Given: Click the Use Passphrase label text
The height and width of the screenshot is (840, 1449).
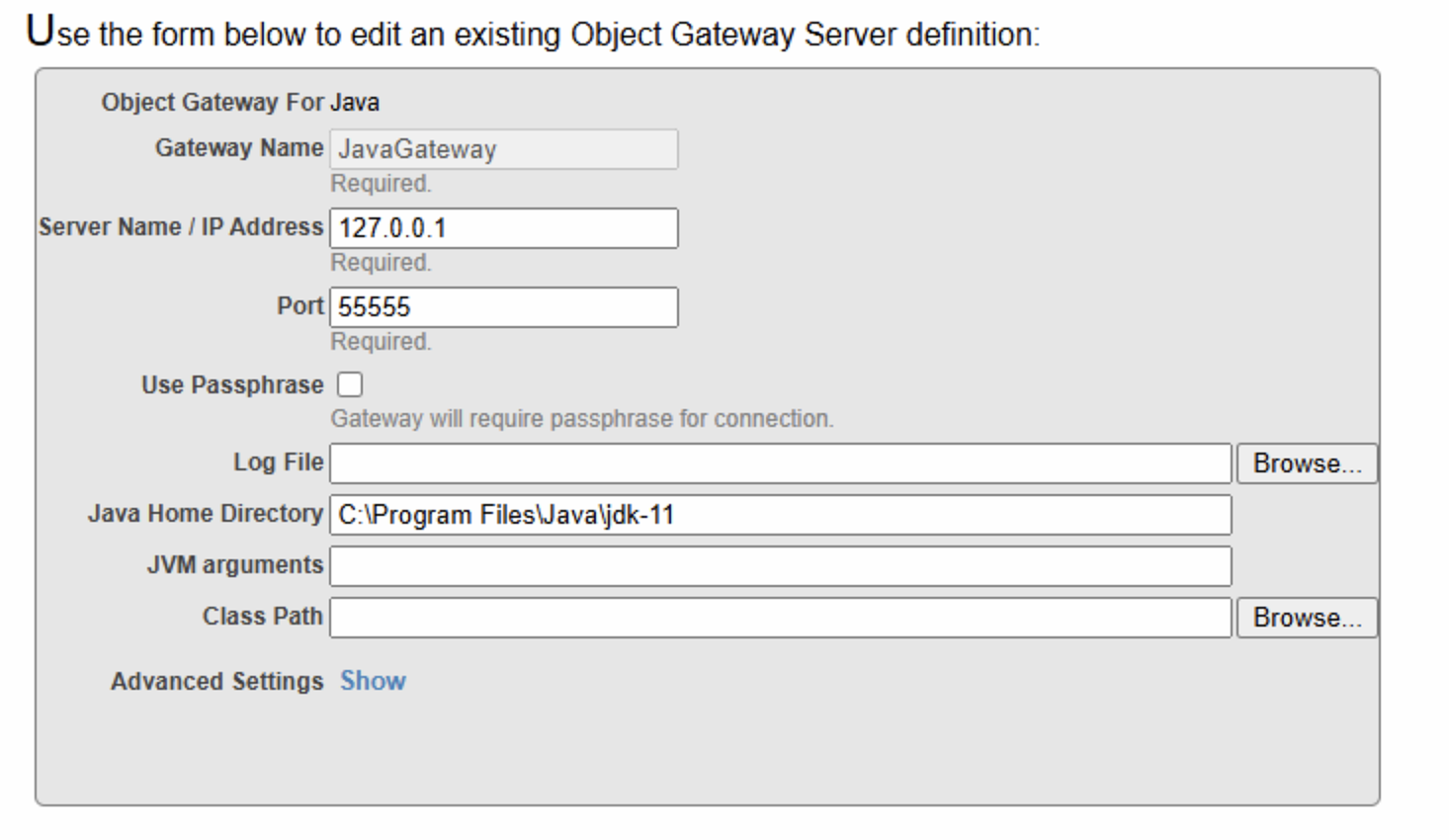Looking at the screenshot, I should [x=232, y=385].
